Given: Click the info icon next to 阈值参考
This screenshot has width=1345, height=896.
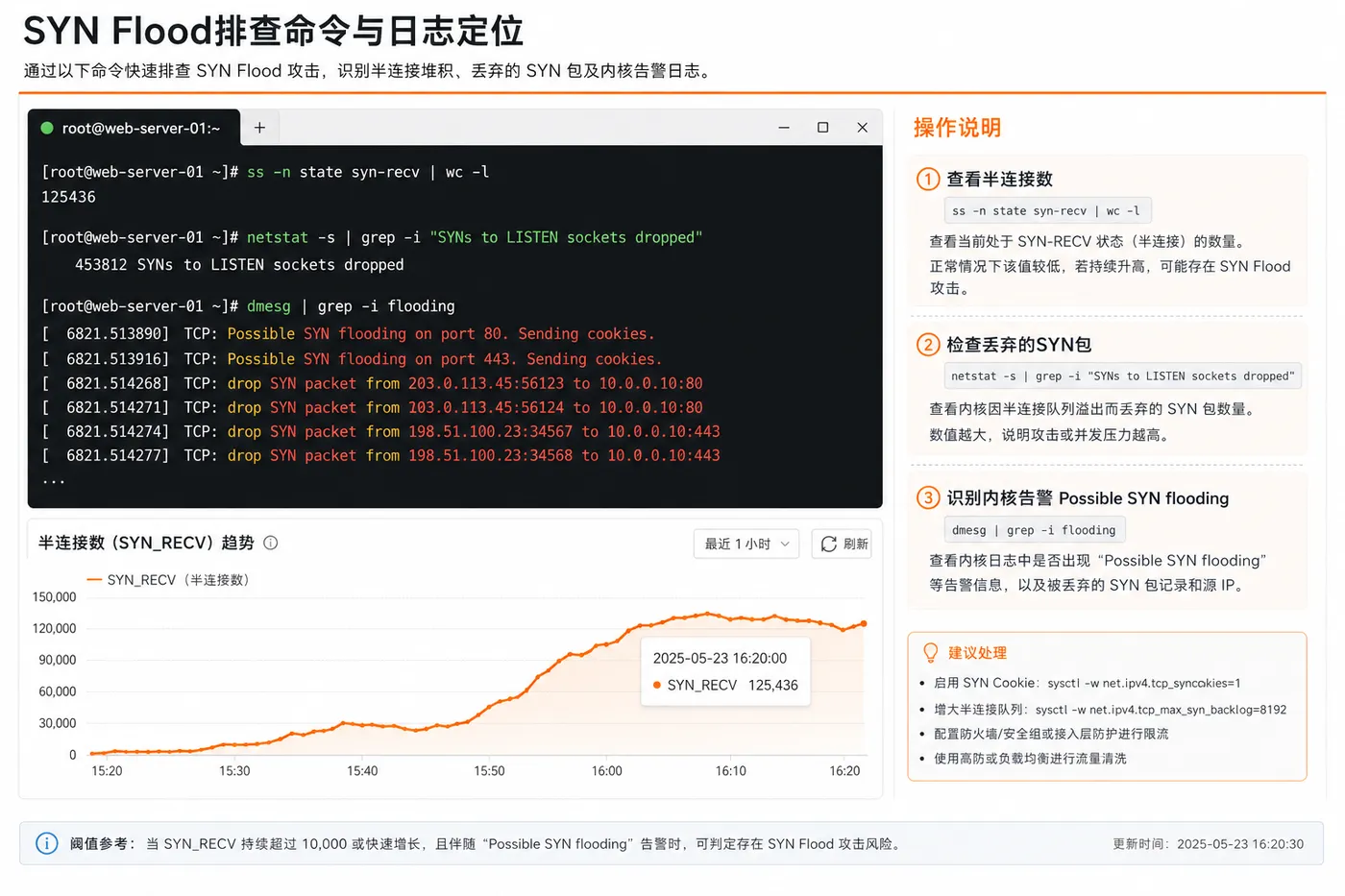Looking at the screenshot, I should coord(46,843).
